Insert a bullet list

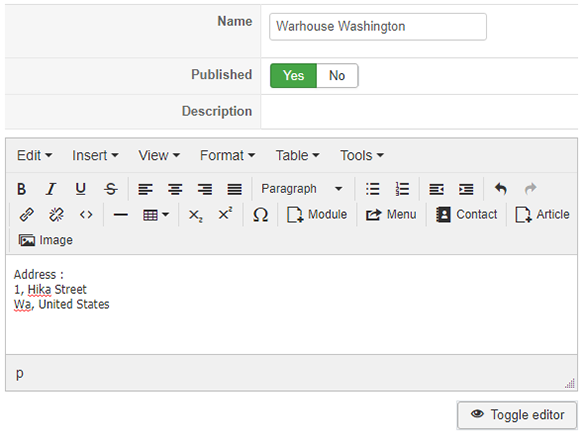(373, 189)
